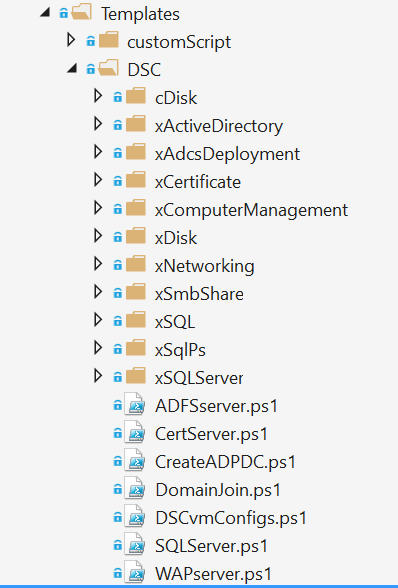Screen dimensions: 398x588
Task: Open the DomainJoin.ps1 file name
Action: tap(218, 490)
